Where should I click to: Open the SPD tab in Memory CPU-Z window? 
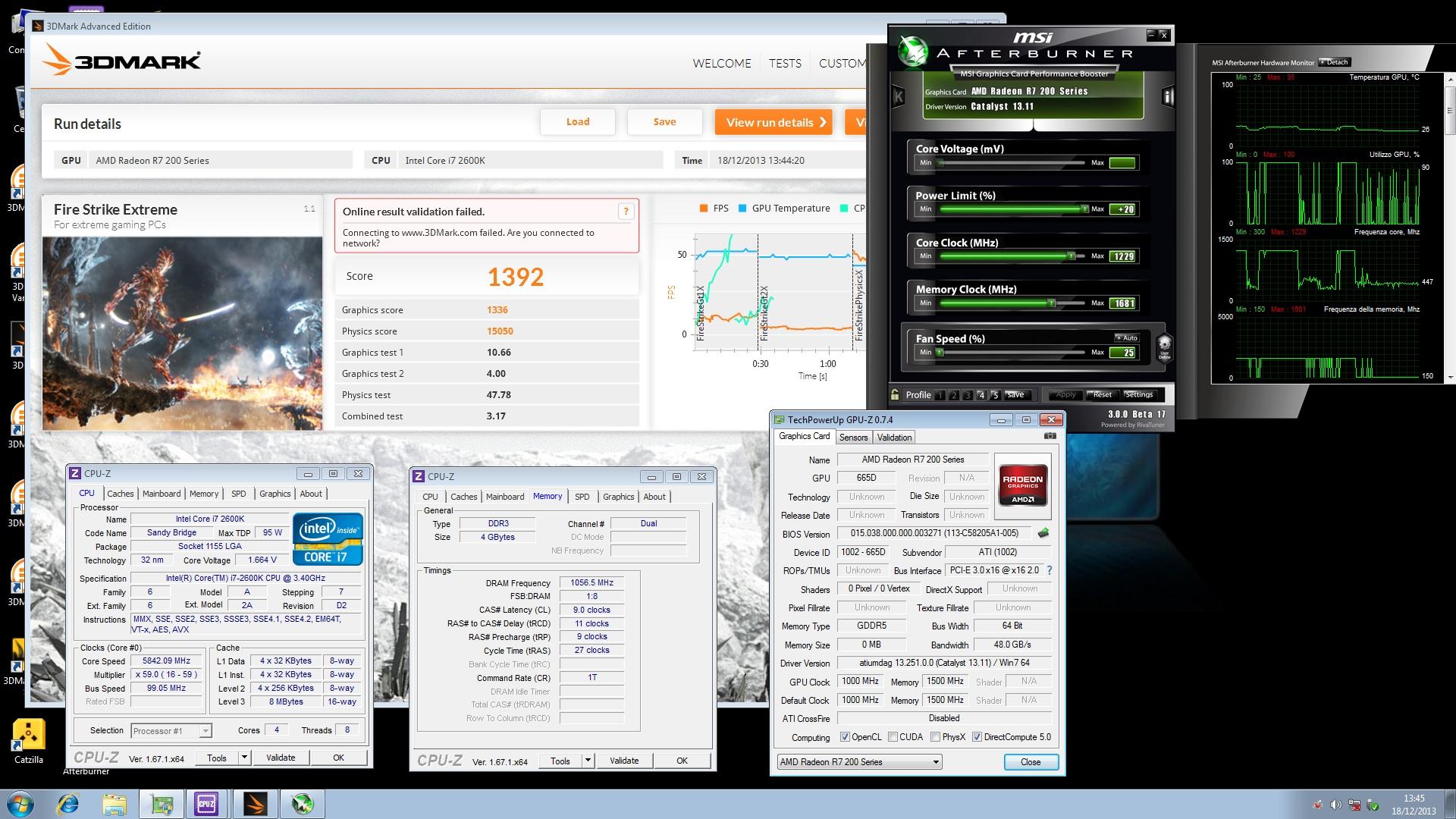(x=582, y=497)
